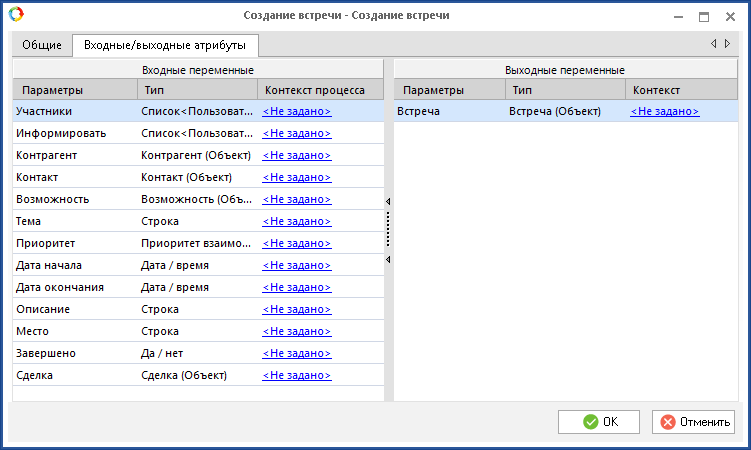Image resolution: width=751 pixels, height=450 pixels.
Task: Click the Контекст процесса column header
Action: pyautogui.click(x=314, y=90)
